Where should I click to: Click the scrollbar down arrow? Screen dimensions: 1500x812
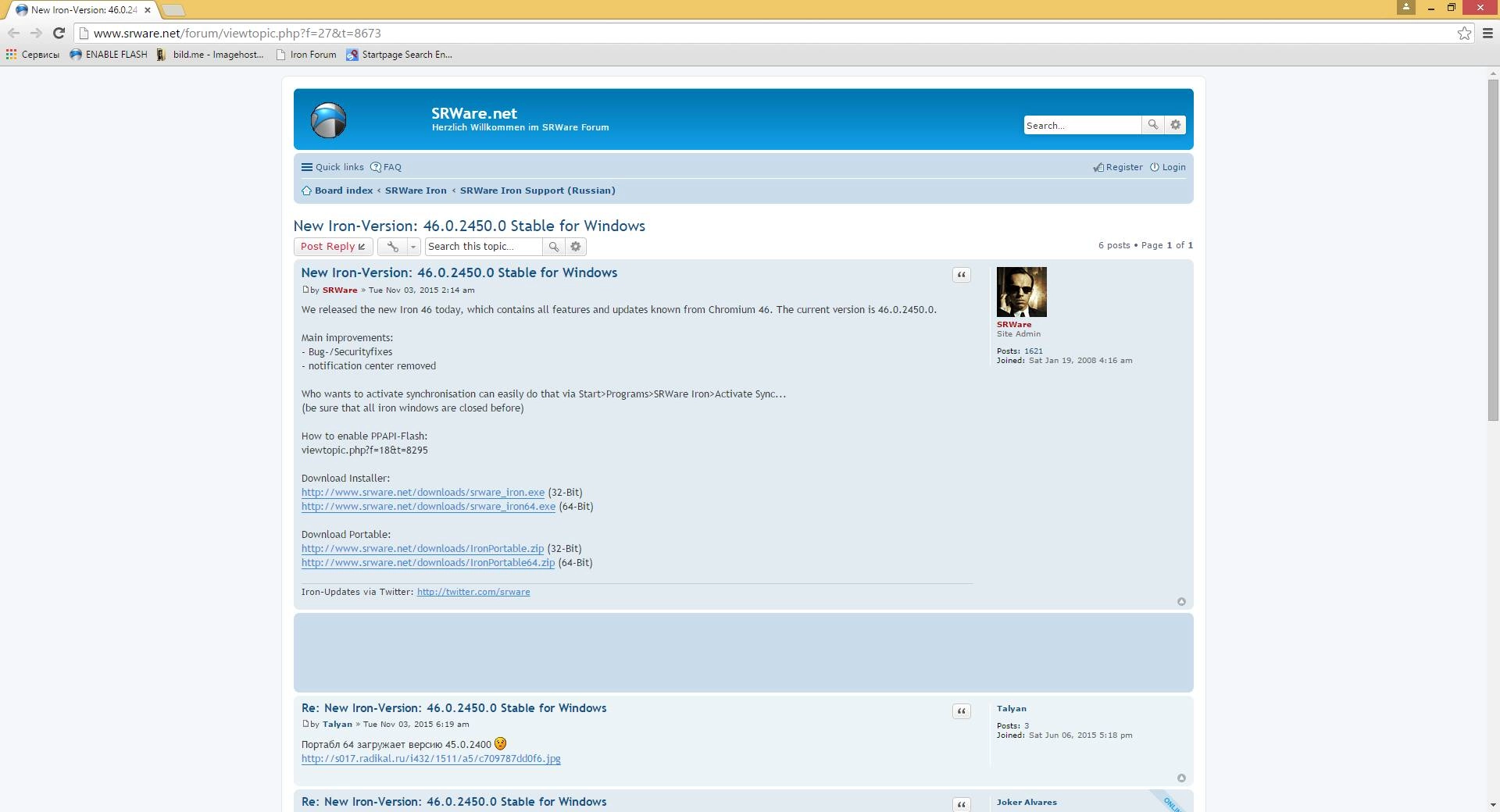1494,804
